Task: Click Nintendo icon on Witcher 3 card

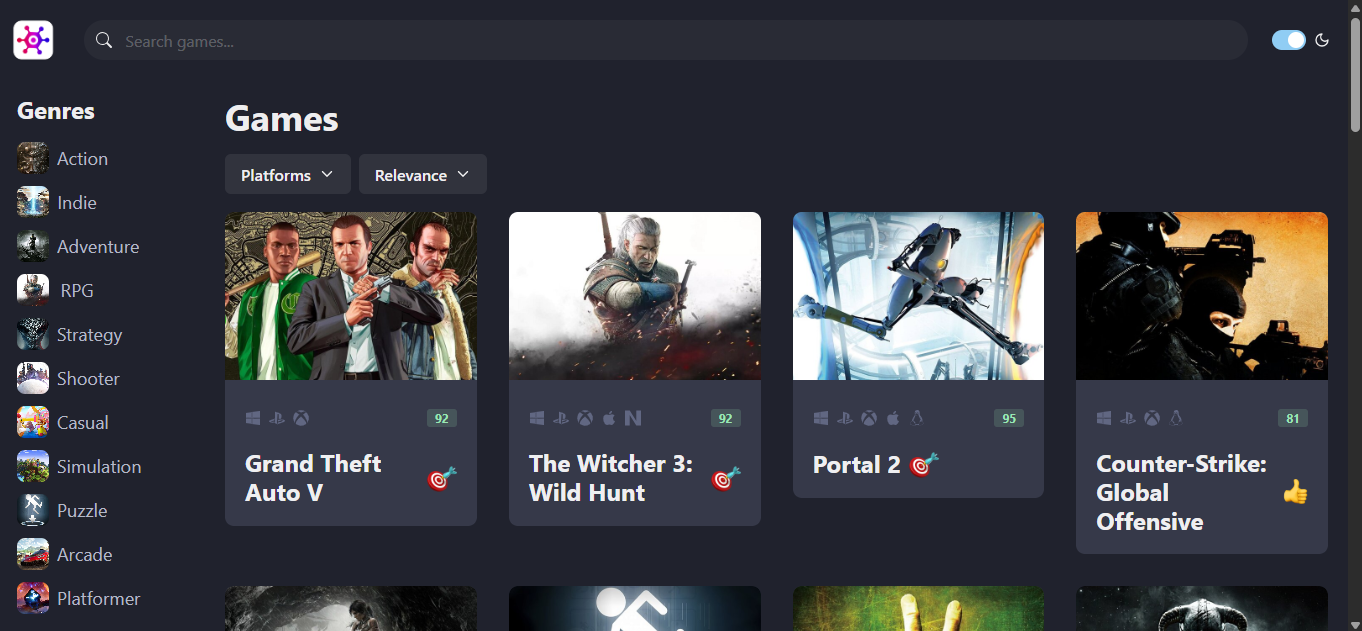Action: pyautogui.click(x=633, y=418)
